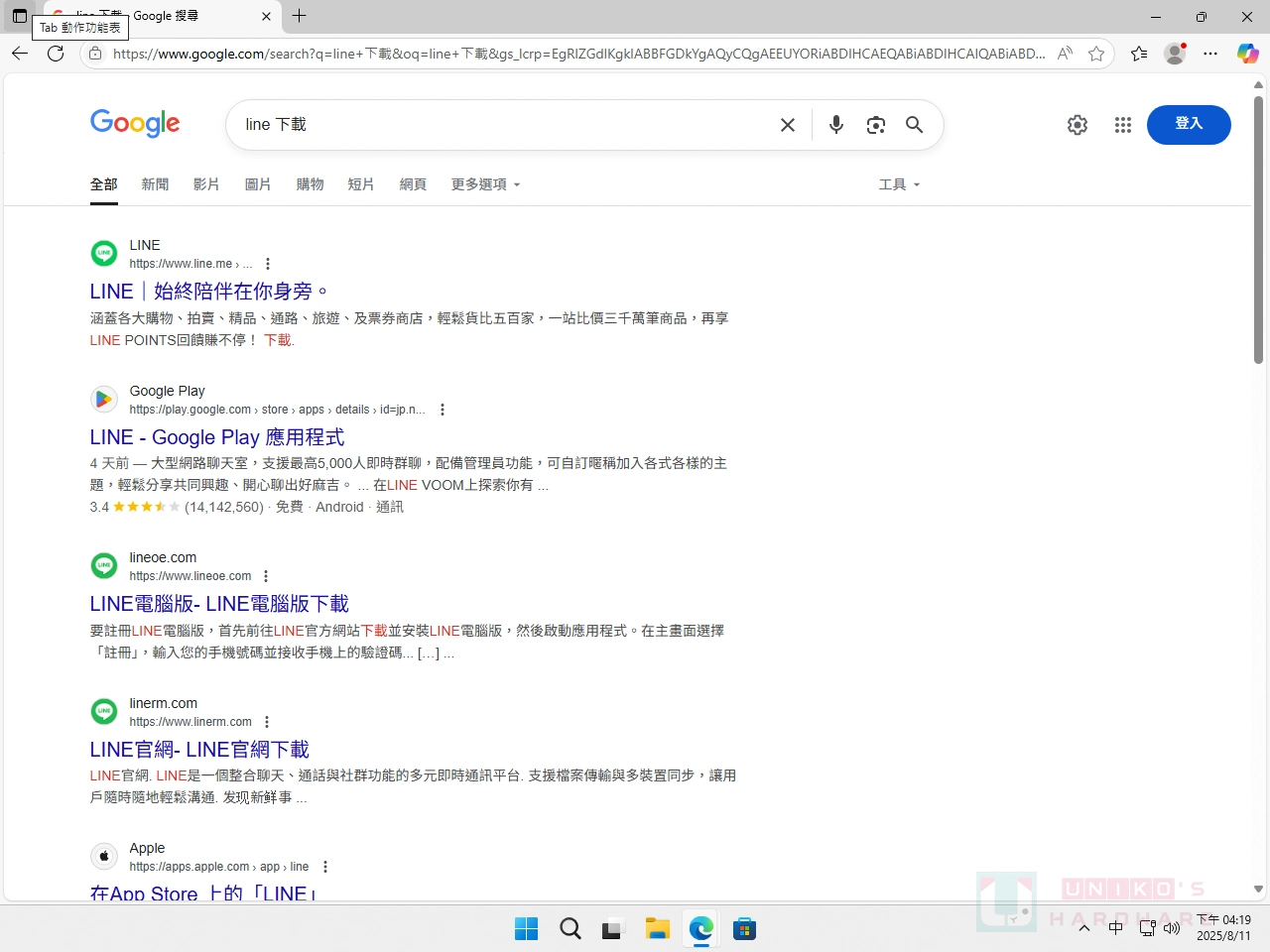Open Google quick settings gear

1078,125
